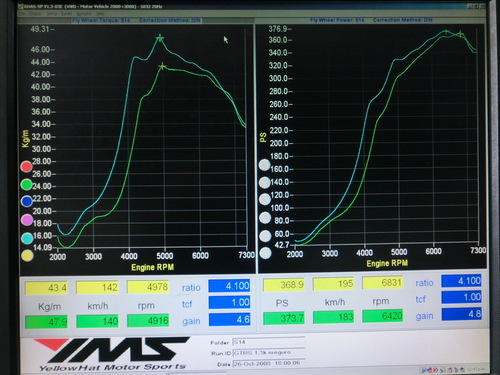Click the power gain value 4.8

click(462, 314)
